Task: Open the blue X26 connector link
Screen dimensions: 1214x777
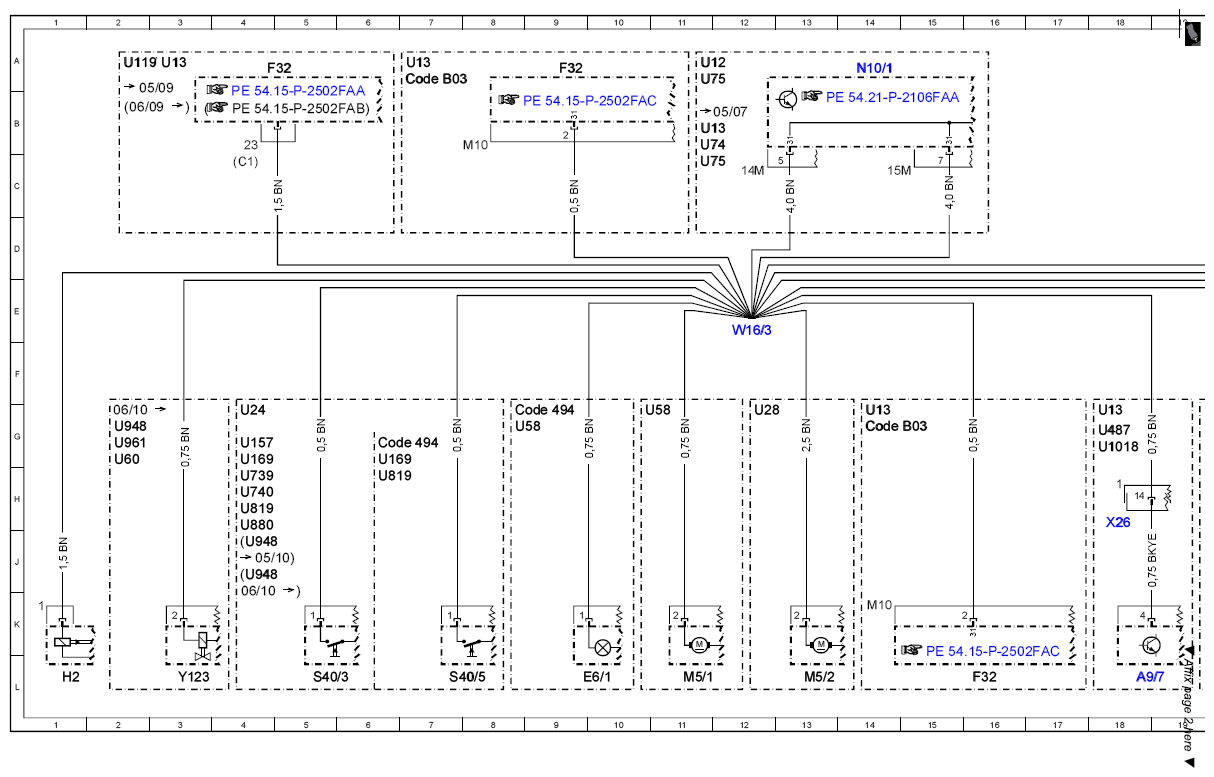Action: pos(1118,522)
